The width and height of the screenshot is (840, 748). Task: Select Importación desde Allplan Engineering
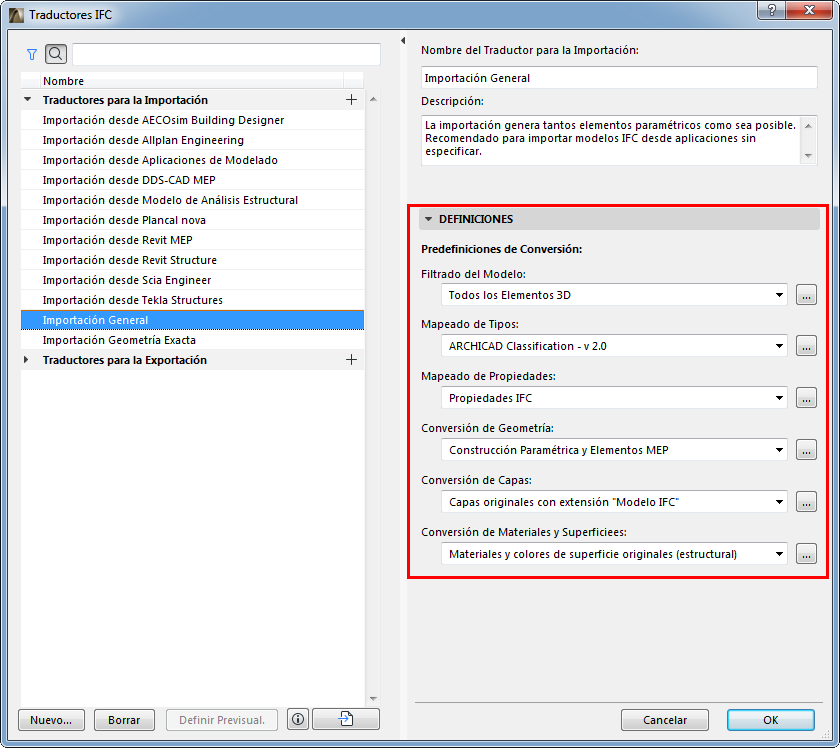click(192, 140)
